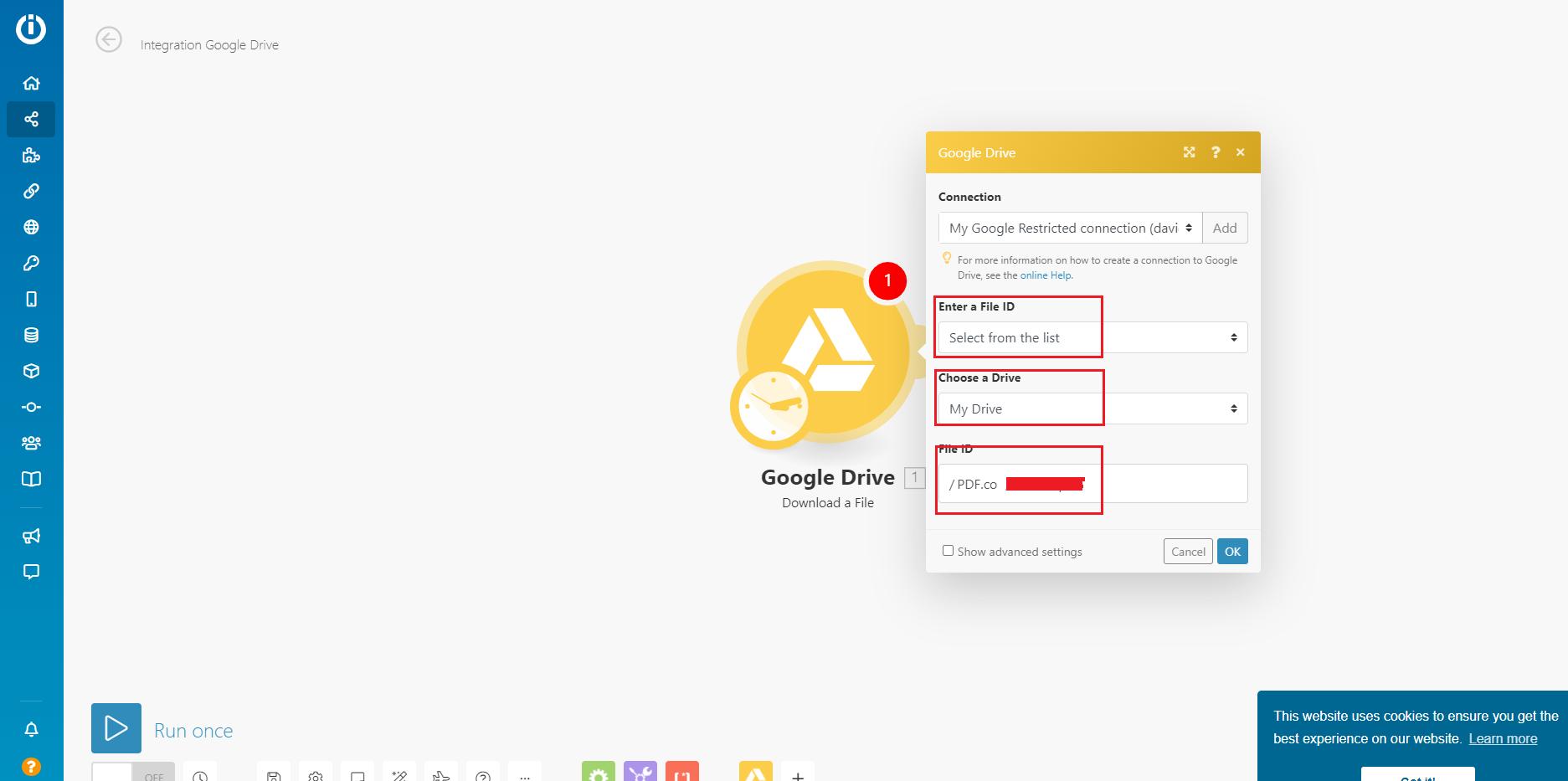Open the Home dashboard in sidebar
Image resolution: width=1568 pixels, height=781 pixels.
tap(31, 83)
